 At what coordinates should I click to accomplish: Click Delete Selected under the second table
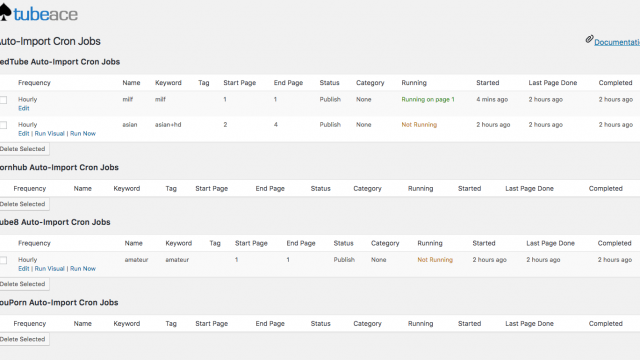coord(24,204)
